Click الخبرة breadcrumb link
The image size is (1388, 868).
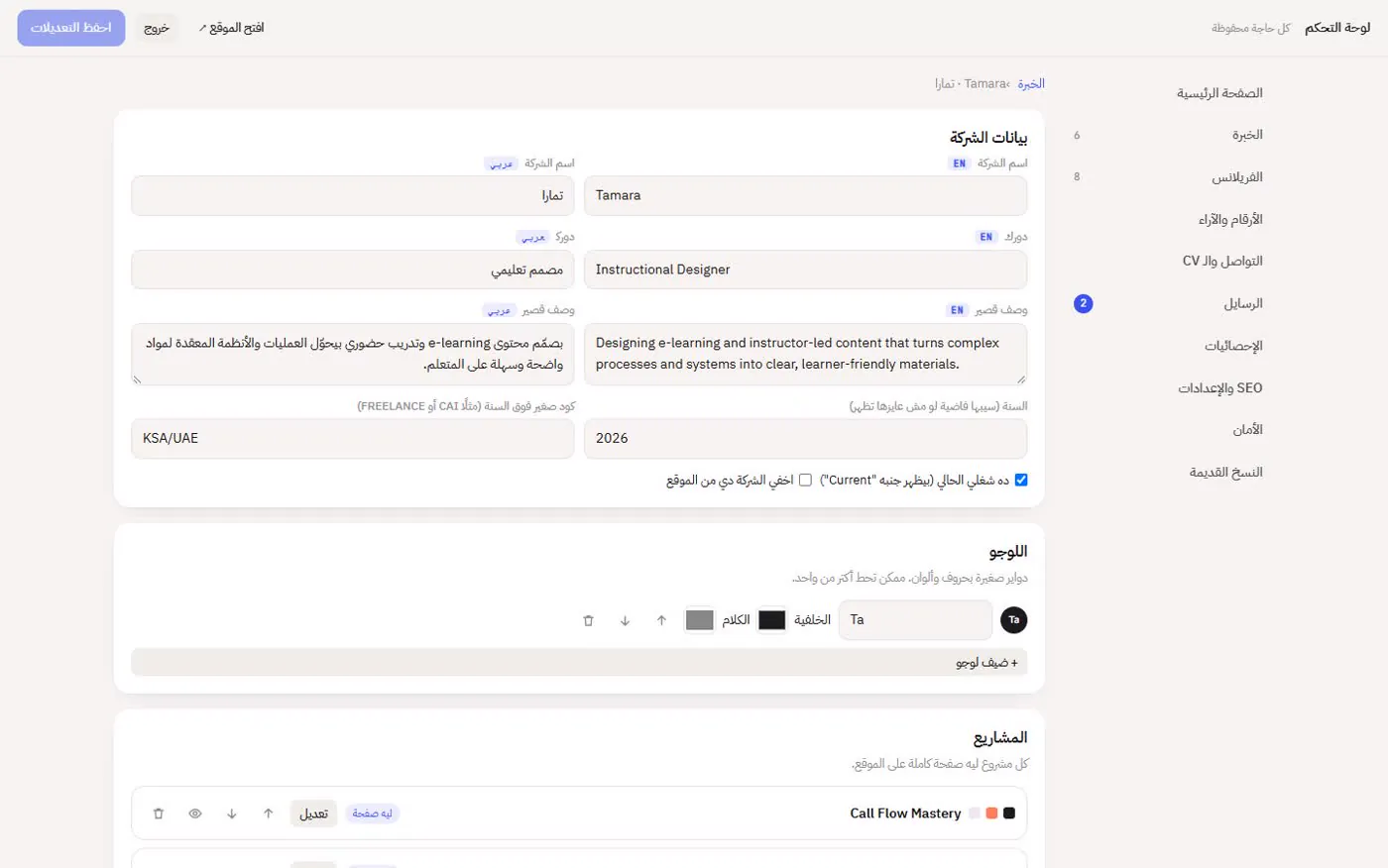point(1031,84)
